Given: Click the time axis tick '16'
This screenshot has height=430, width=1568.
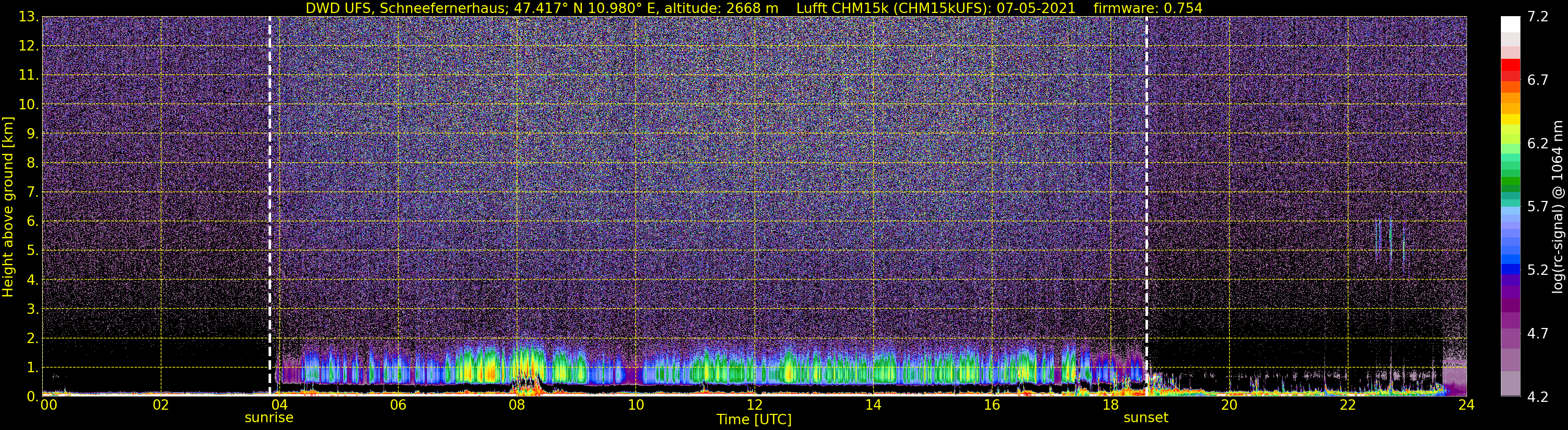Looking at the screenshot, I should pyautogui.click(x=991, y=405).
